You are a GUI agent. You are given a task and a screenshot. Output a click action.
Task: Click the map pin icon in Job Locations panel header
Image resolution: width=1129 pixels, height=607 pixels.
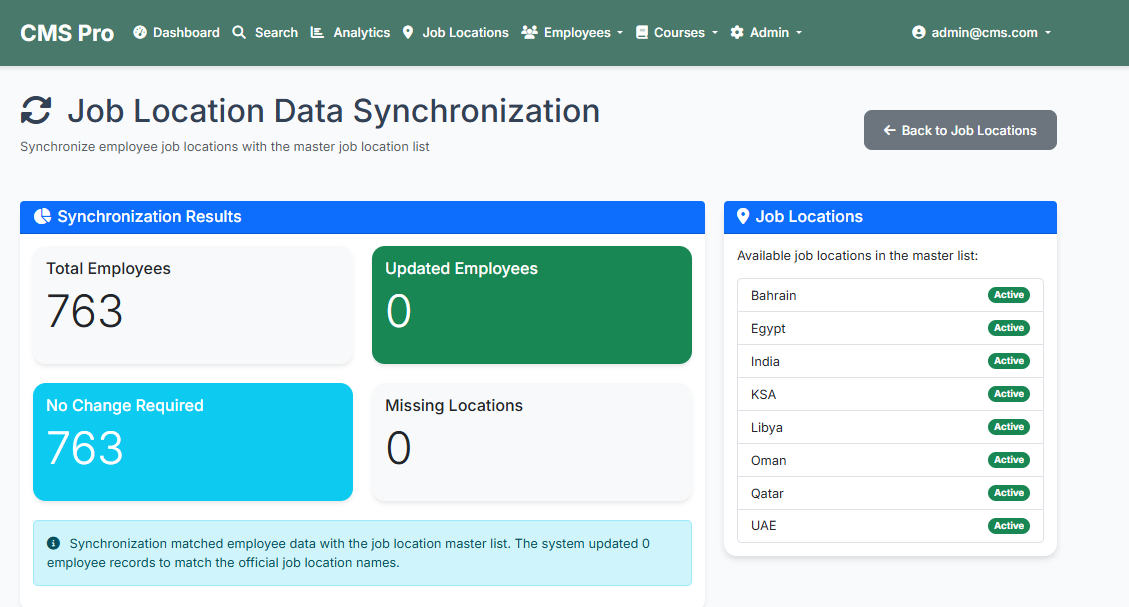743,216
